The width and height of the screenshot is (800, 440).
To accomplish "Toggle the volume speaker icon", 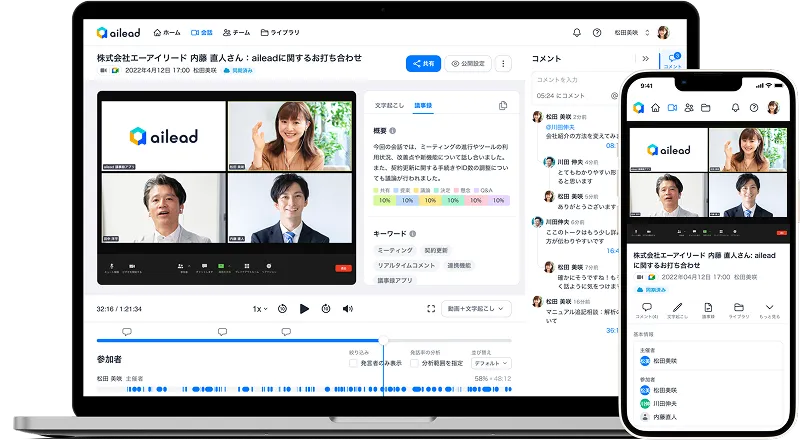I will 348,309.
